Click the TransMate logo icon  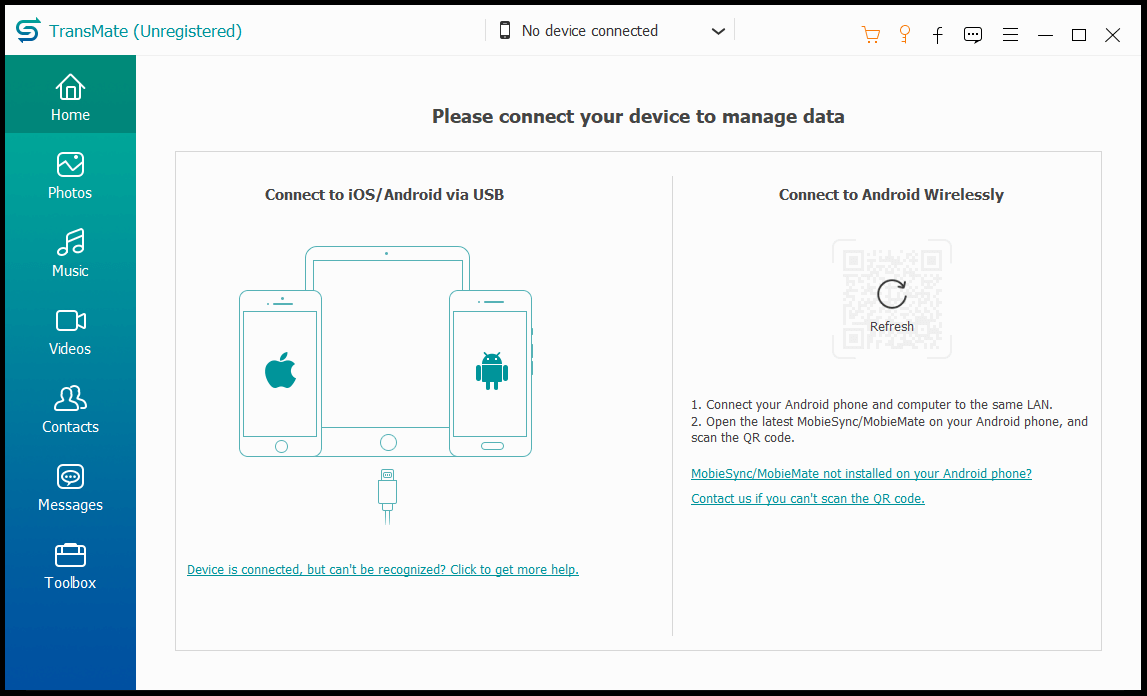[28, 31]
